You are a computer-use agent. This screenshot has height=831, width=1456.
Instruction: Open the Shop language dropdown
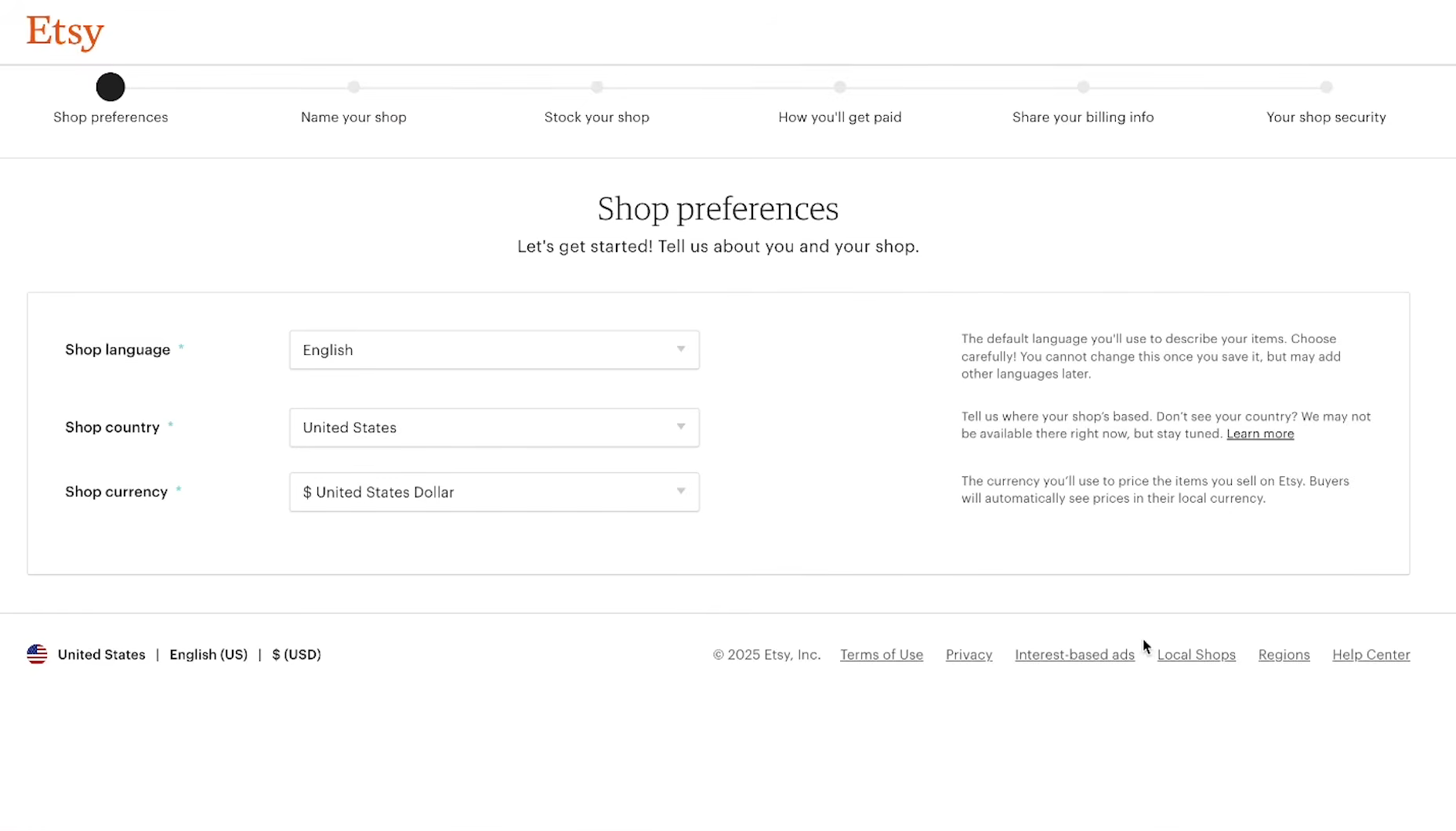click(494, 350)
